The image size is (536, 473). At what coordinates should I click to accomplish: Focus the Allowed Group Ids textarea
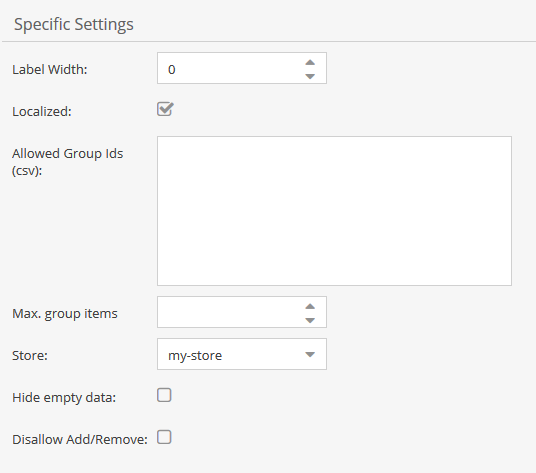coord(334,211)
